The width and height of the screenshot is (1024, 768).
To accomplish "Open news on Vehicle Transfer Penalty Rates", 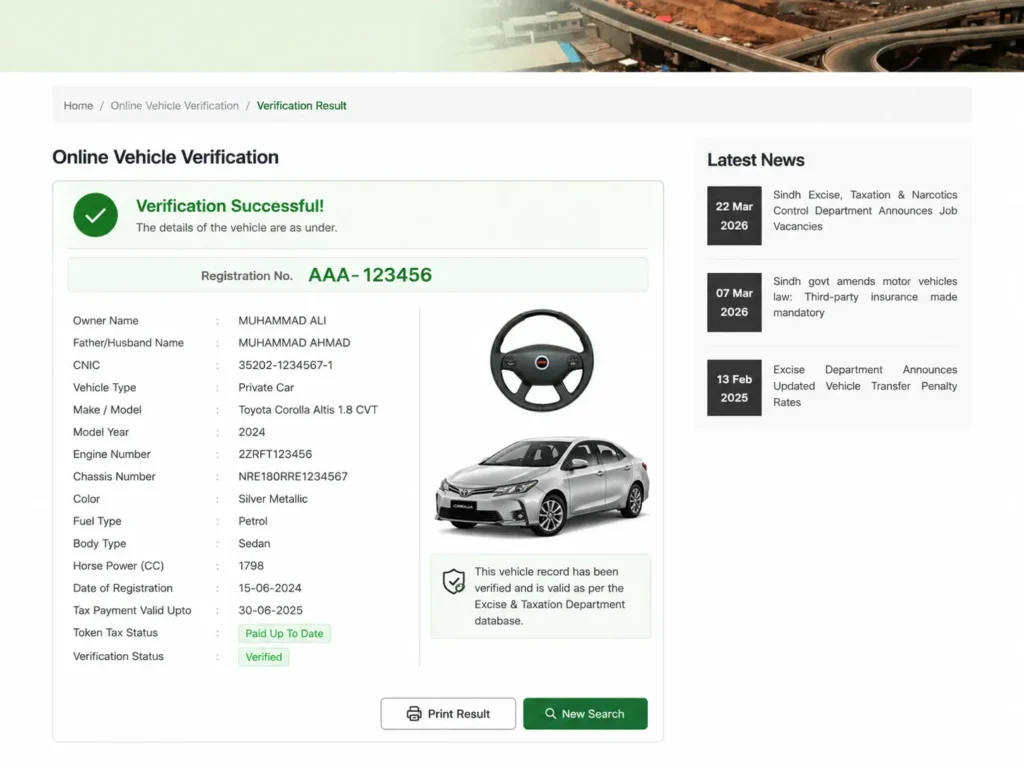I will (865, 385).
